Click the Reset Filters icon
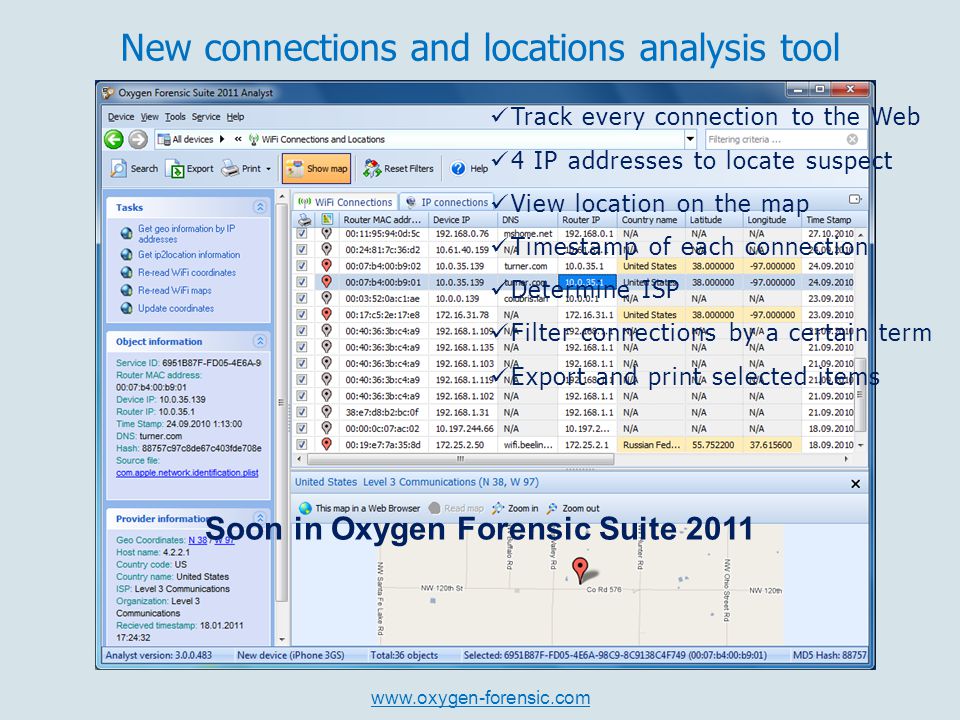Image resolution: width=960 pixels, height=720 pixels. (371, 168)
